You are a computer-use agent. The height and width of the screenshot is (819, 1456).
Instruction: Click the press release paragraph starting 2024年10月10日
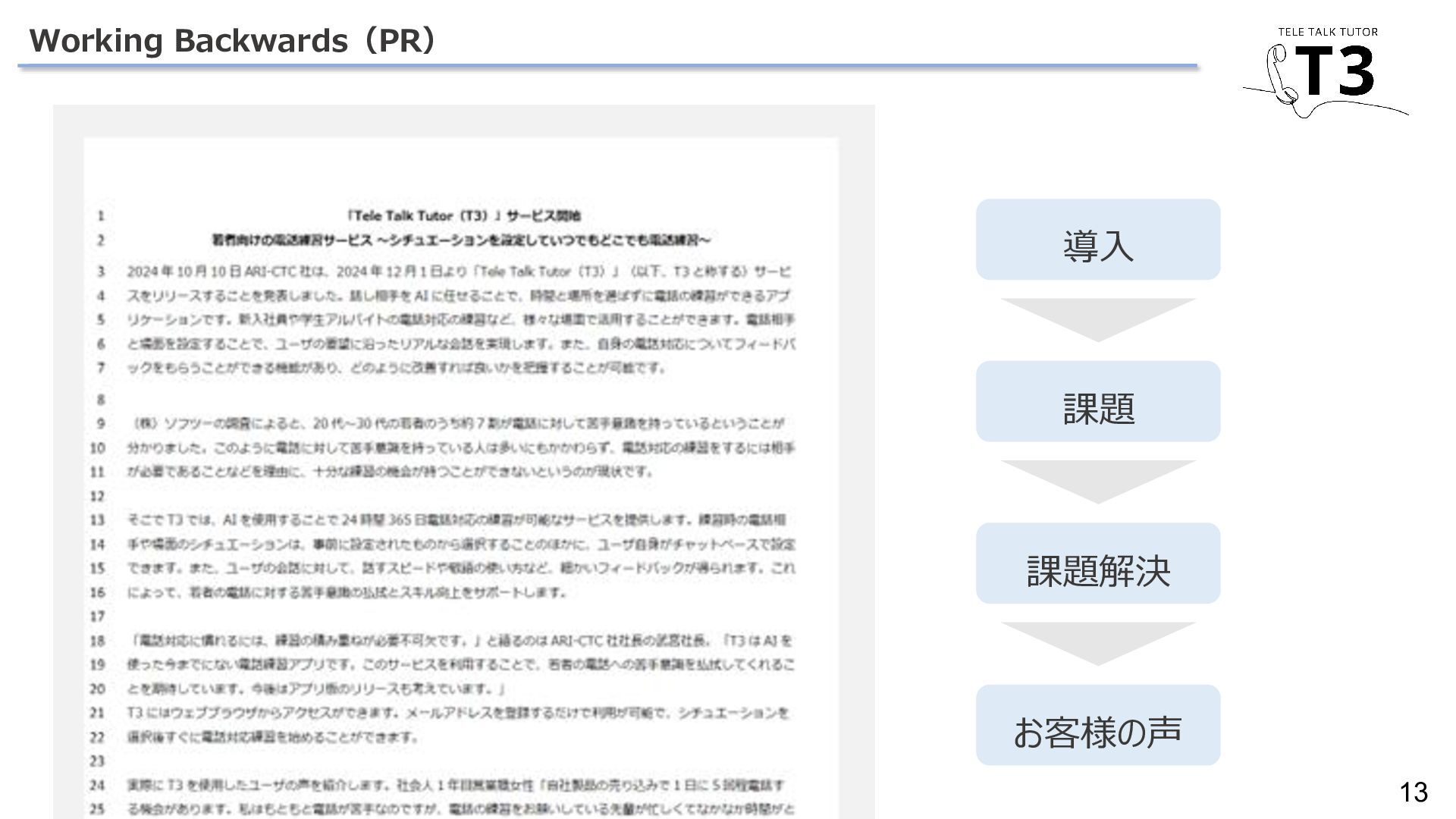click(x=460, y=319)
